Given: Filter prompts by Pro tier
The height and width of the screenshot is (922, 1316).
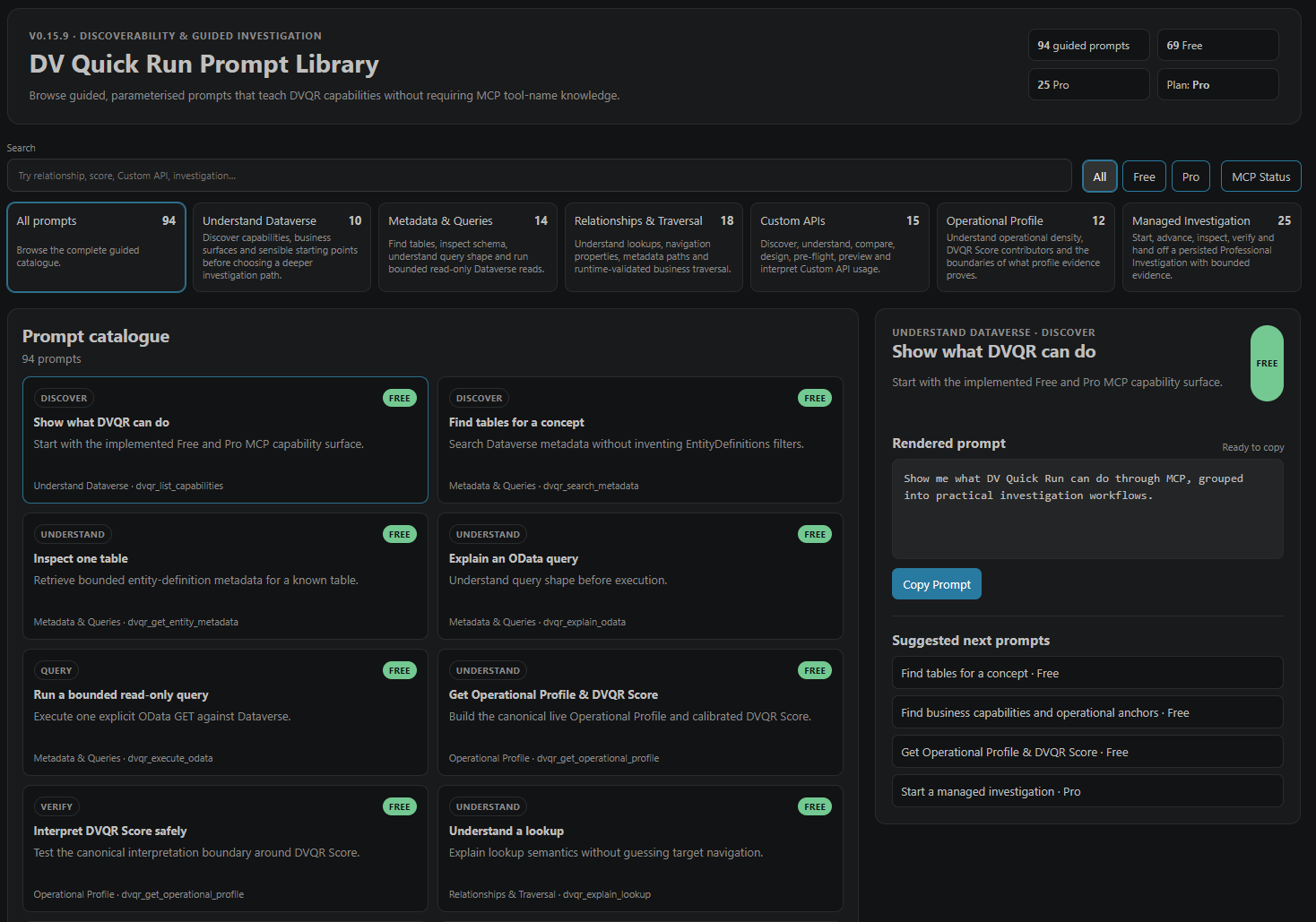Looking at the screenshot, I should pyautogui.click(x=1190, y=177).
